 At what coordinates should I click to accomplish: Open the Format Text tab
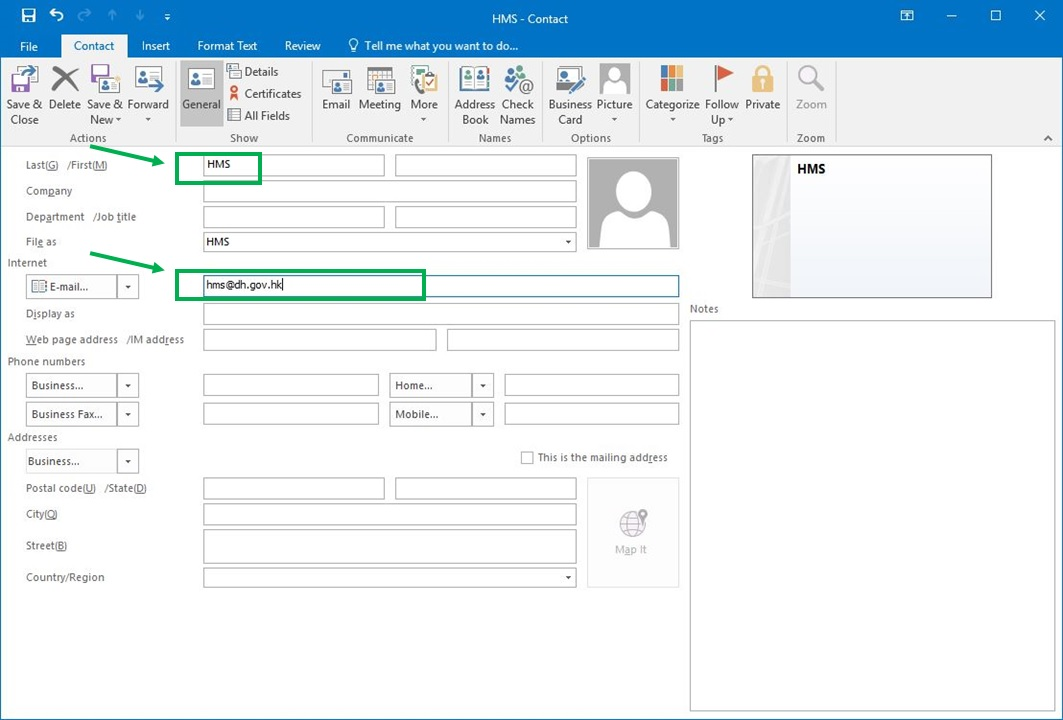pyautogui.click(x=227, y=46)
